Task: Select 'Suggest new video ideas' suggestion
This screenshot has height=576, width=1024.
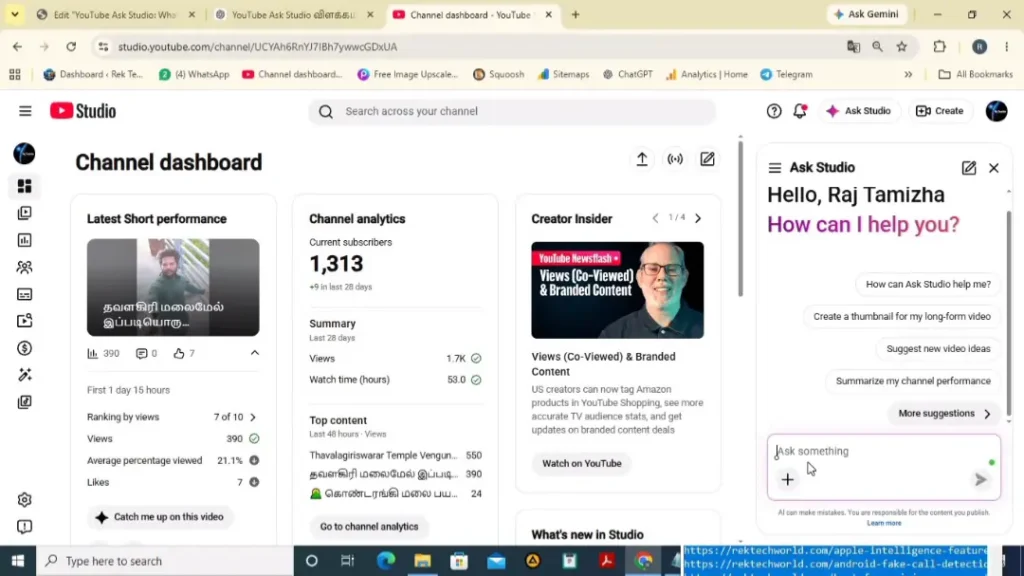Action: 938,349
